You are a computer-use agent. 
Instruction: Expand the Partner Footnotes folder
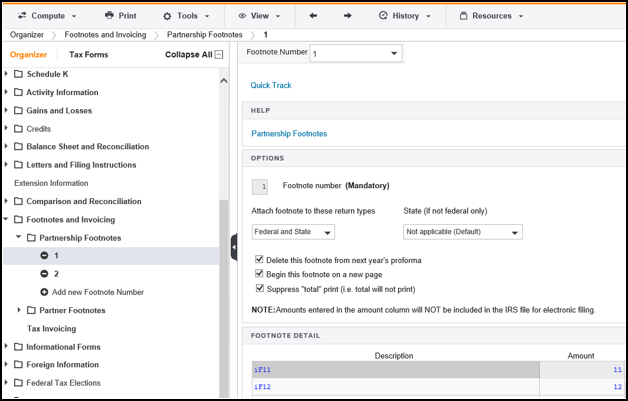click(x=19, y=310)
